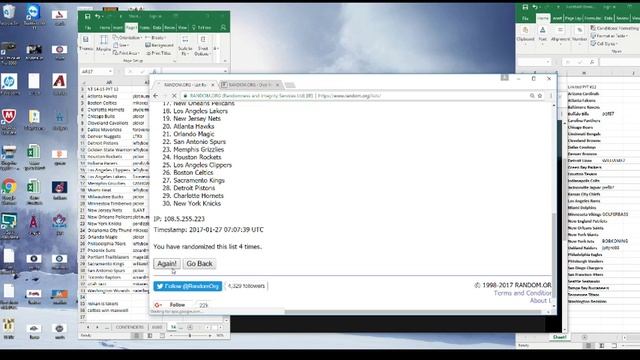Viewport: 640px width, 360px height.
Task: Select McAfee desktop icon
Action: click(x=9, y=121)
